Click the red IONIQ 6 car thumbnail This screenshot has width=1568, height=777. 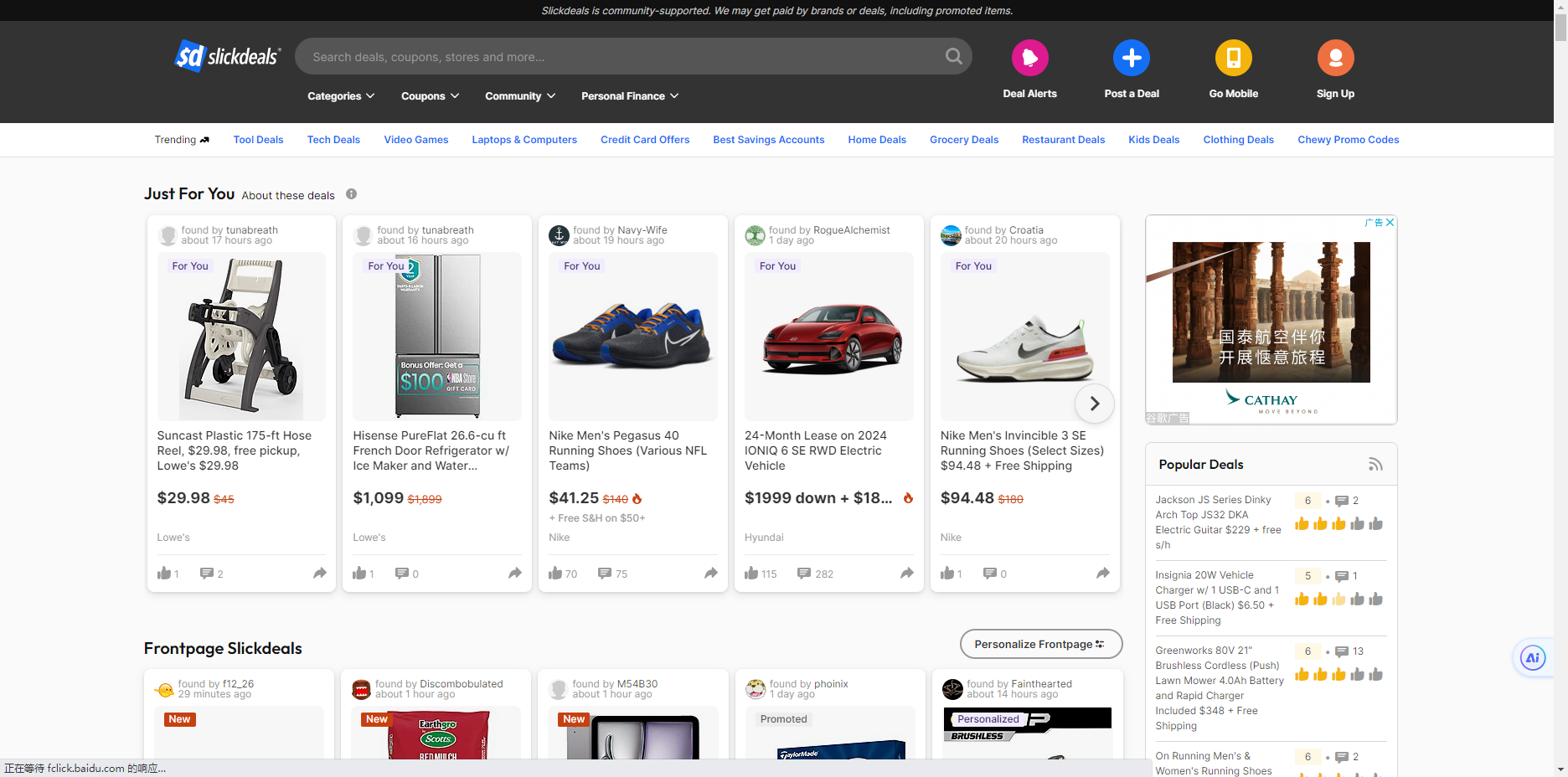click(829, 337)
